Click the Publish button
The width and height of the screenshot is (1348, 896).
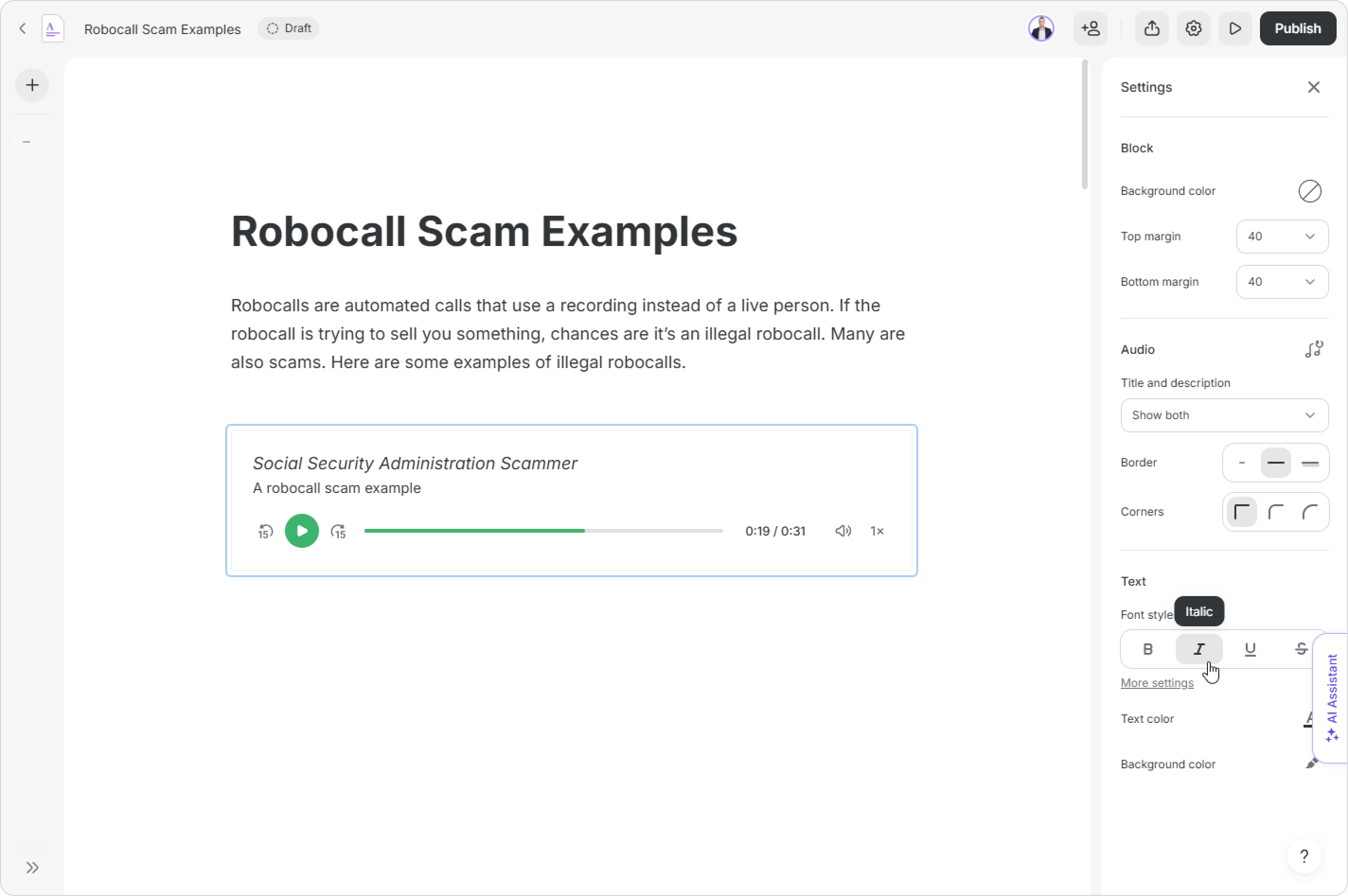click(1297, 28)
